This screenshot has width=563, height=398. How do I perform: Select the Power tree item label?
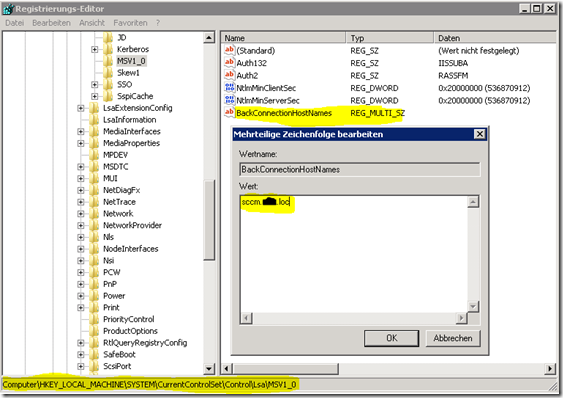coord(114,296)
